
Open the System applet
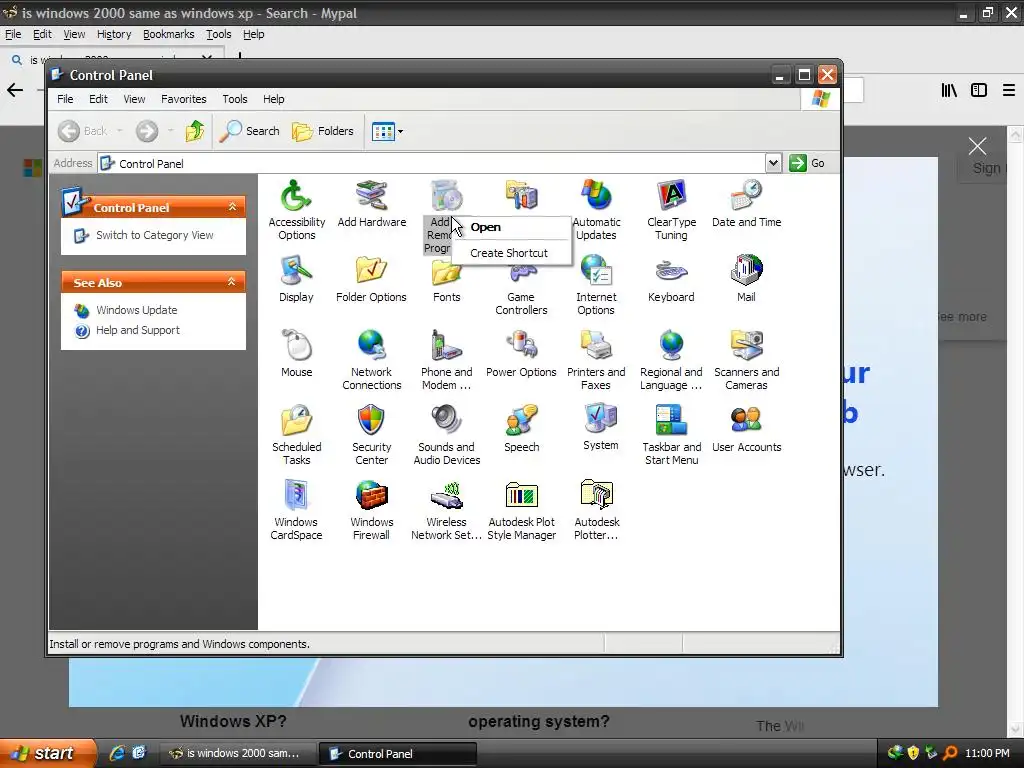click(600, 428)
